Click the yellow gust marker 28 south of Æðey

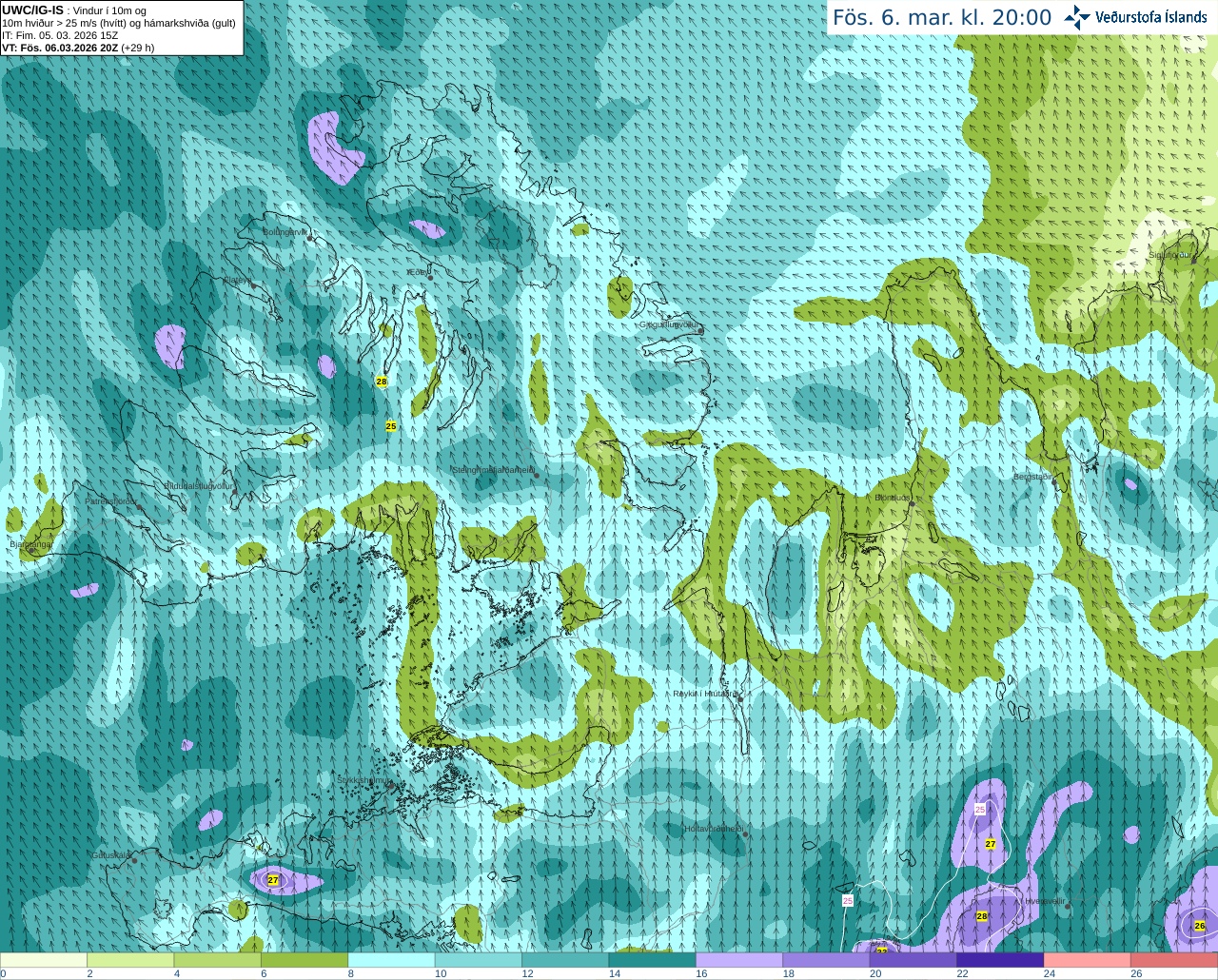click(x=382, y=382)
